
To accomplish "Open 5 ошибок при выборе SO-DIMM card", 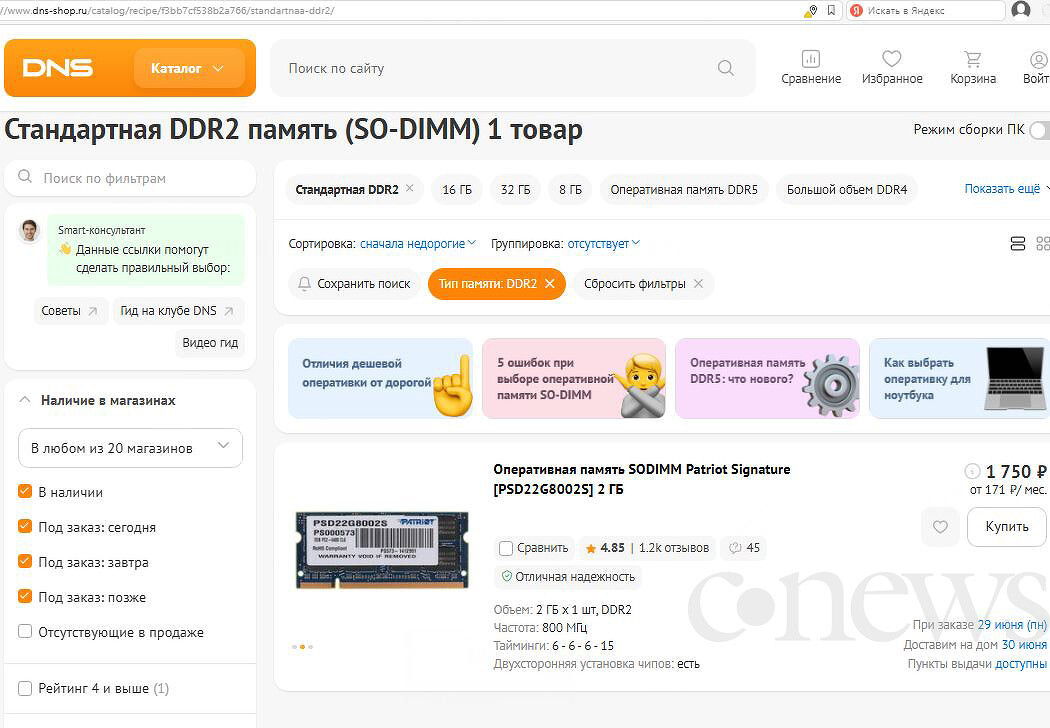I will coord(574,378).
